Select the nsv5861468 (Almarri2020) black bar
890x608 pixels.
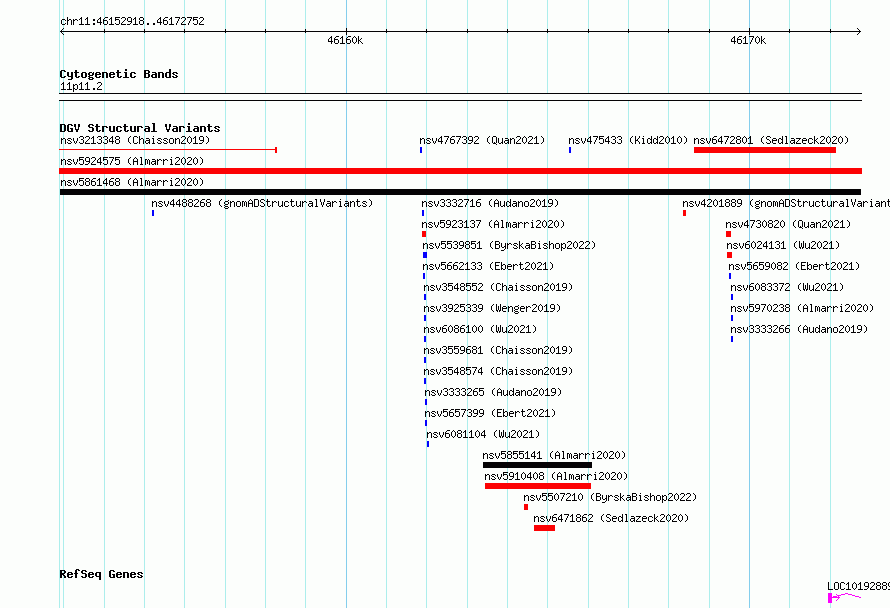(460, 192)
